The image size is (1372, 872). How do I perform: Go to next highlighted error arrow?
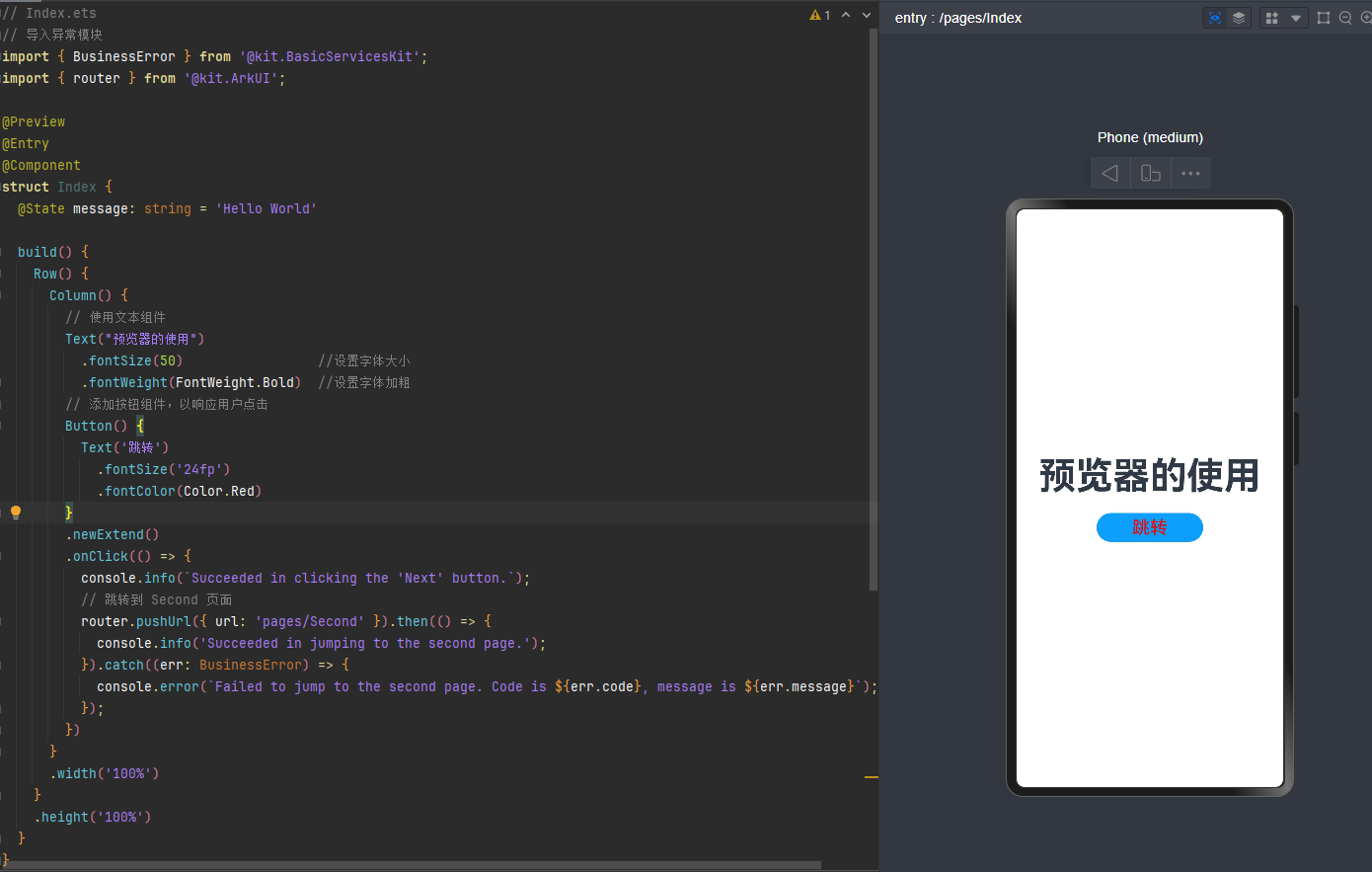(867, 15)
